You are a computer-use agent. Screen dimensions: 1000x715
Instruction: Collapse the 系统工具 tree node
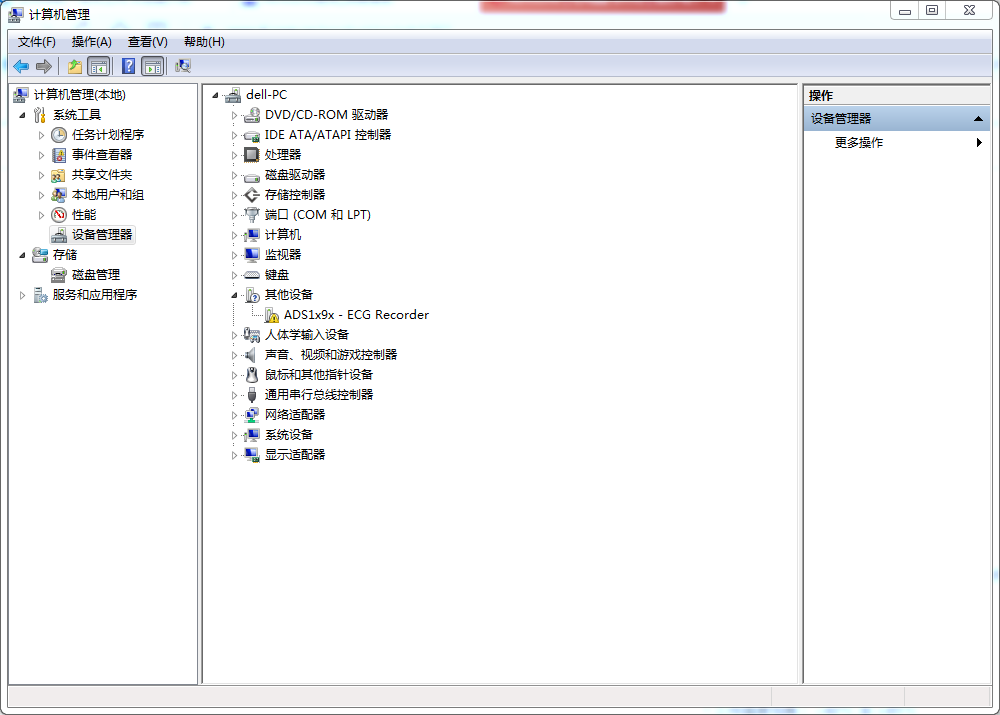pos(22,115)
